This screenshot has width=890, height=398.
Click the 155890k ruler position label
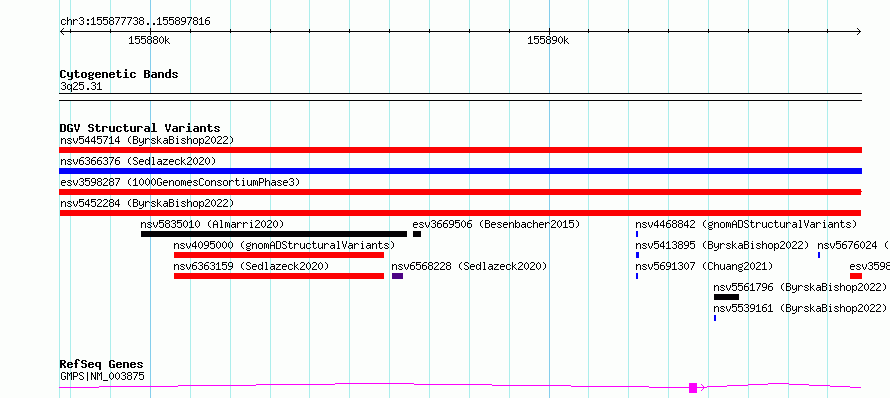coord(548,40)
